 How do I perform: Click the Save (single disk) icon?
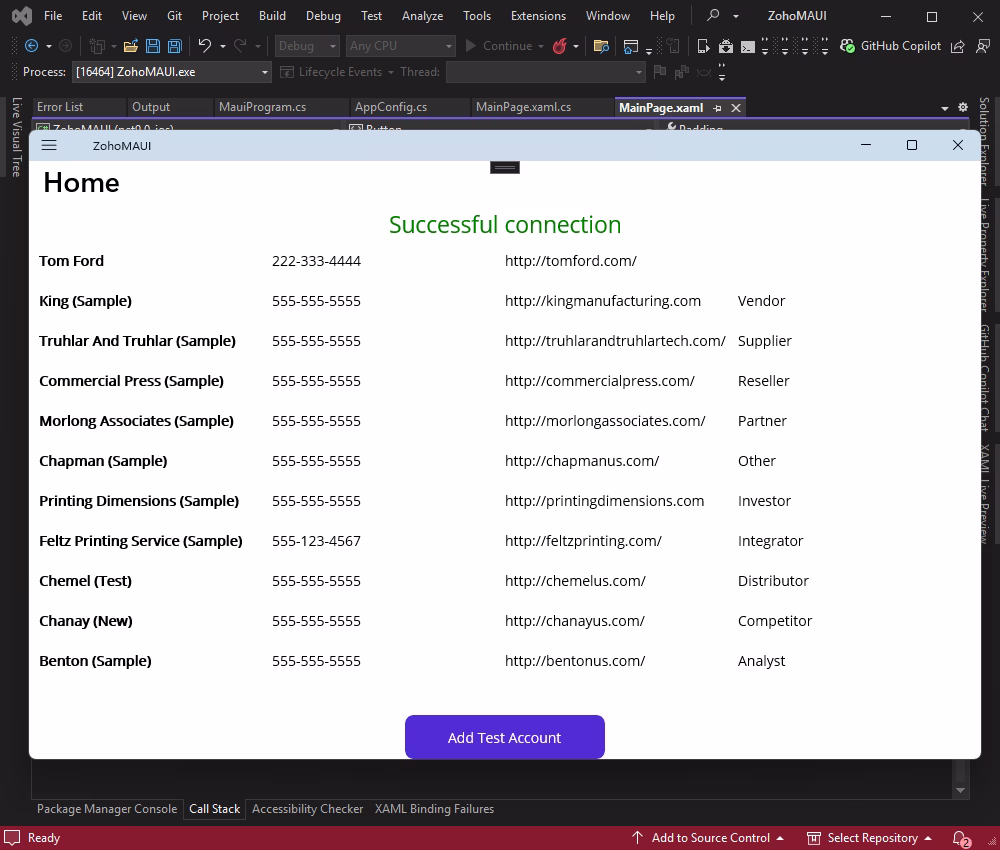click(x=153, y=46)
